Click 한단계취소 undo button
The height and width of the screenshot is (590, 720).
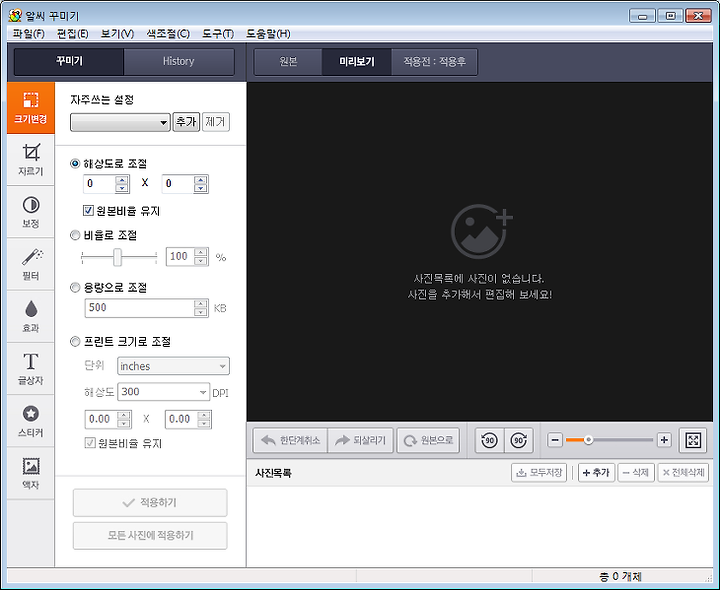coord(290,440)
